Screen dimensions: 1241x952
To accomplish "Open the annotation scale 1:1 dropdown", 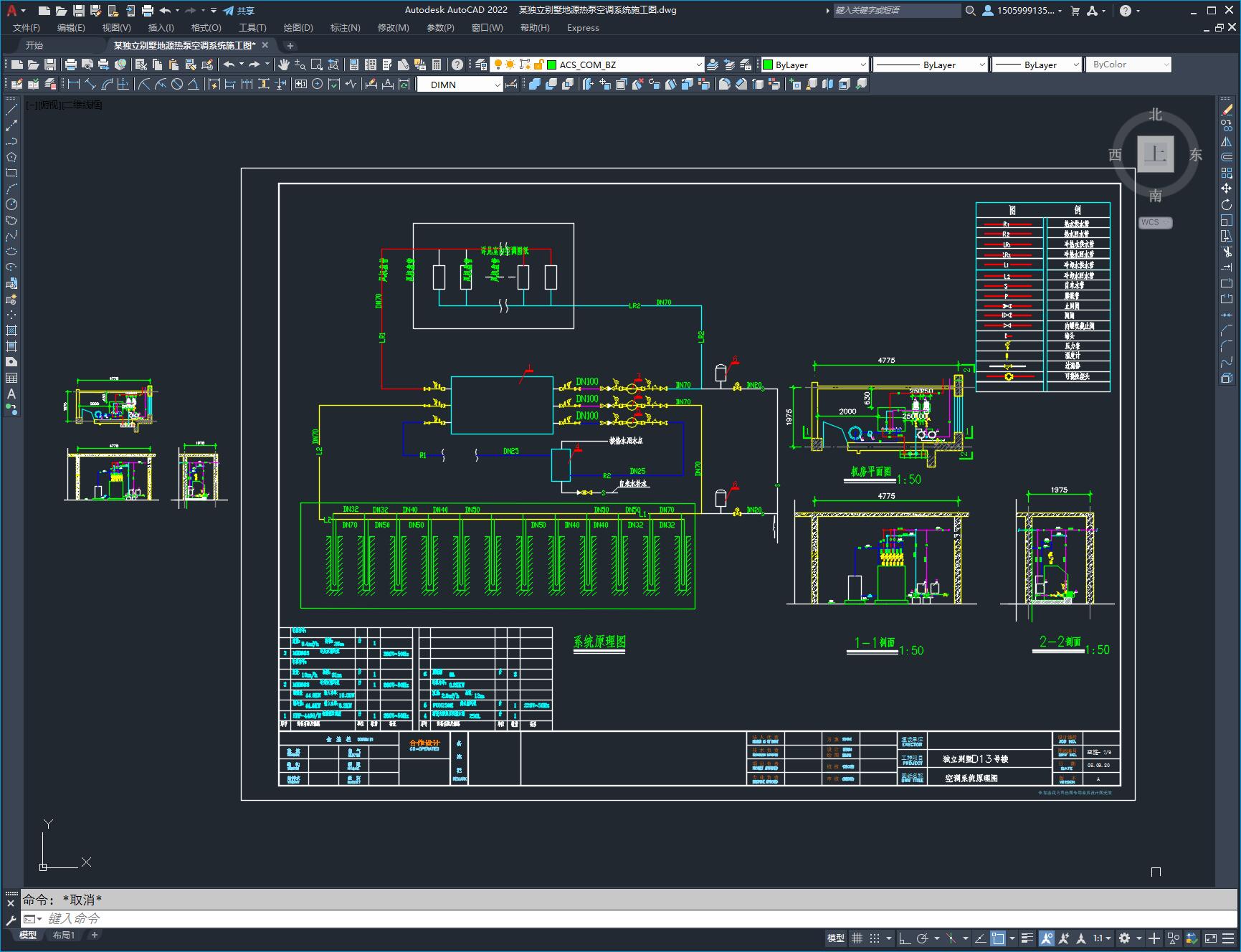I will (1102, 938).
